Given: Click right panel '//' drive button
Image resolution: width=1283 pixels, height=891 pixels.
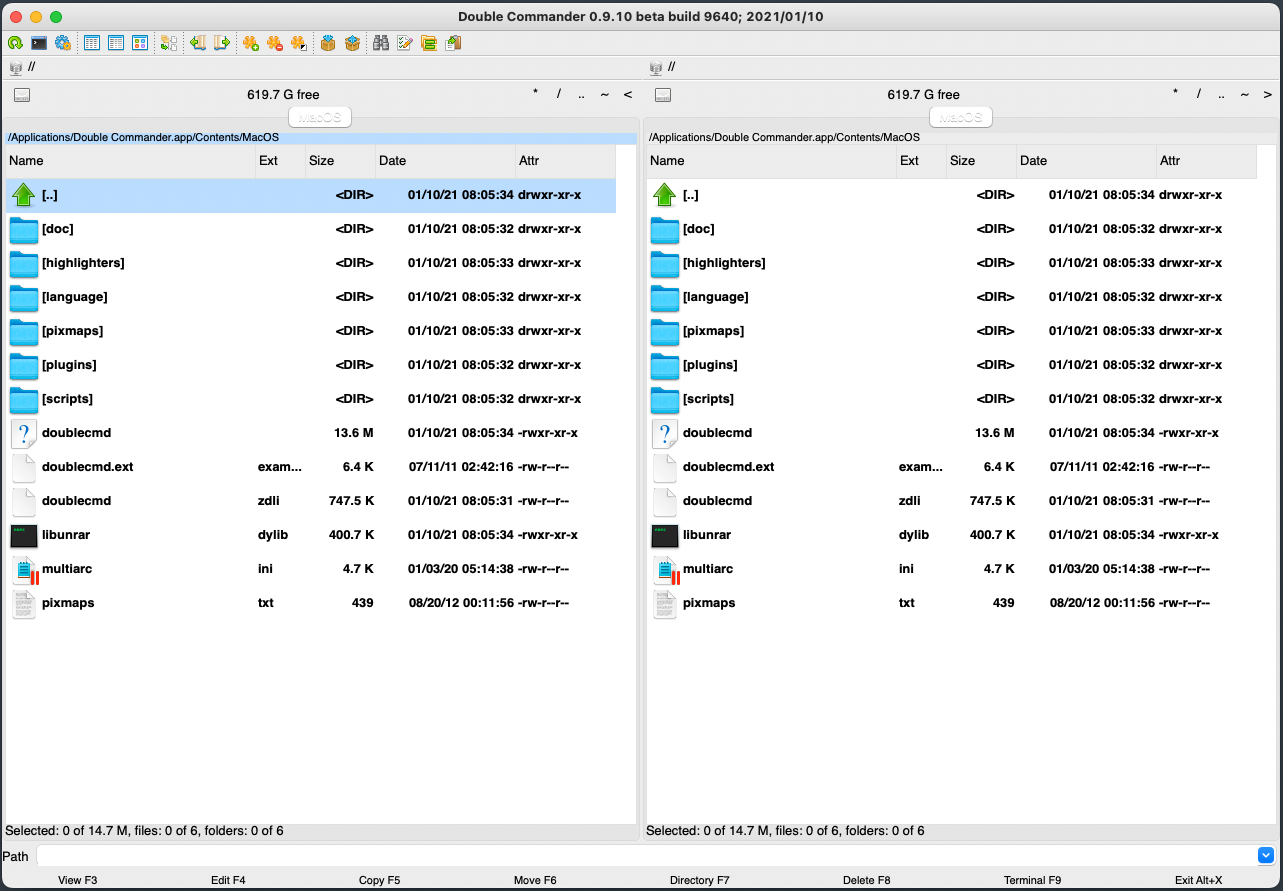Looking at the screenshot, I should coord(663,68).
